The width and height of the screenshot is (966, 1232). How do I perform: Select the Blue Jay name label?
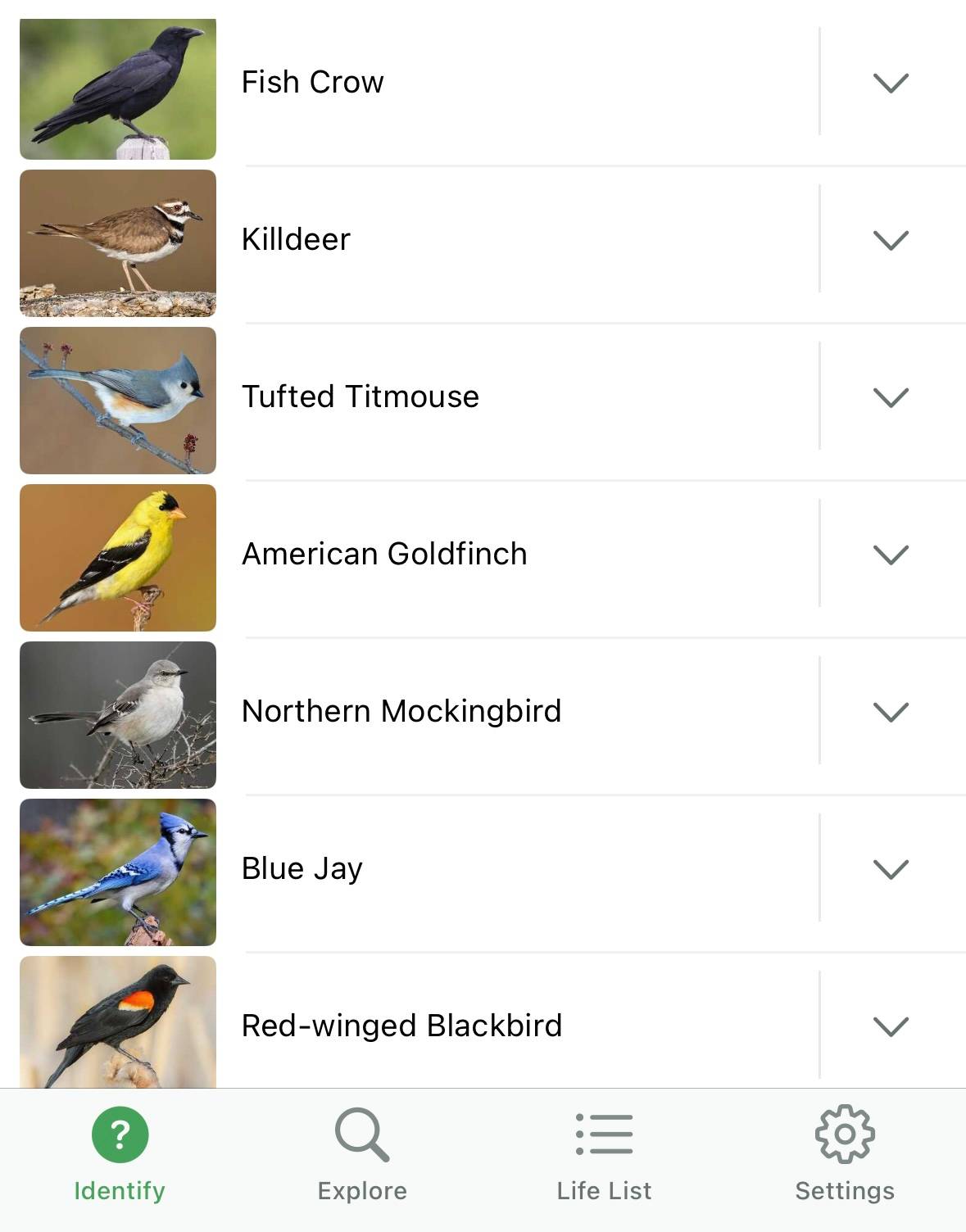(302, 868)
